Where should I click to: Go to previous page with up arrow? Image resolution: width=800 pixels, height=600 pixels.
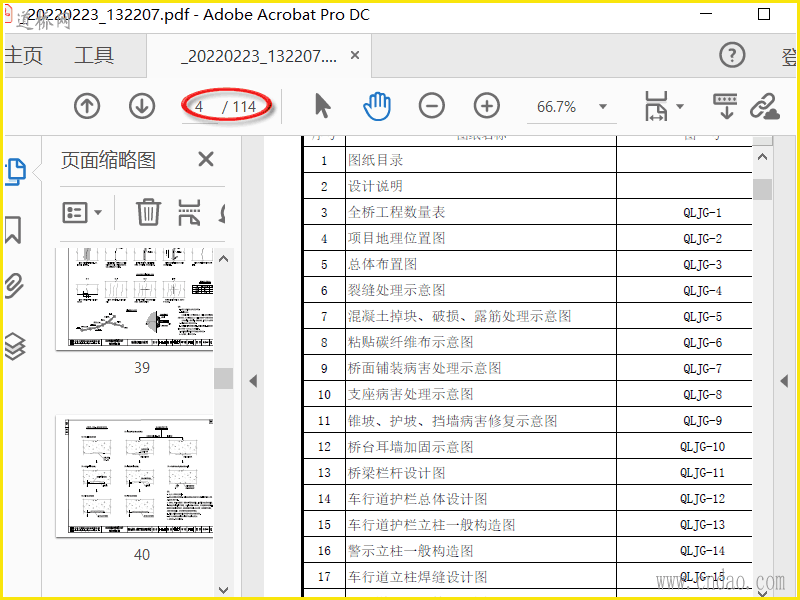click(87, 107)
